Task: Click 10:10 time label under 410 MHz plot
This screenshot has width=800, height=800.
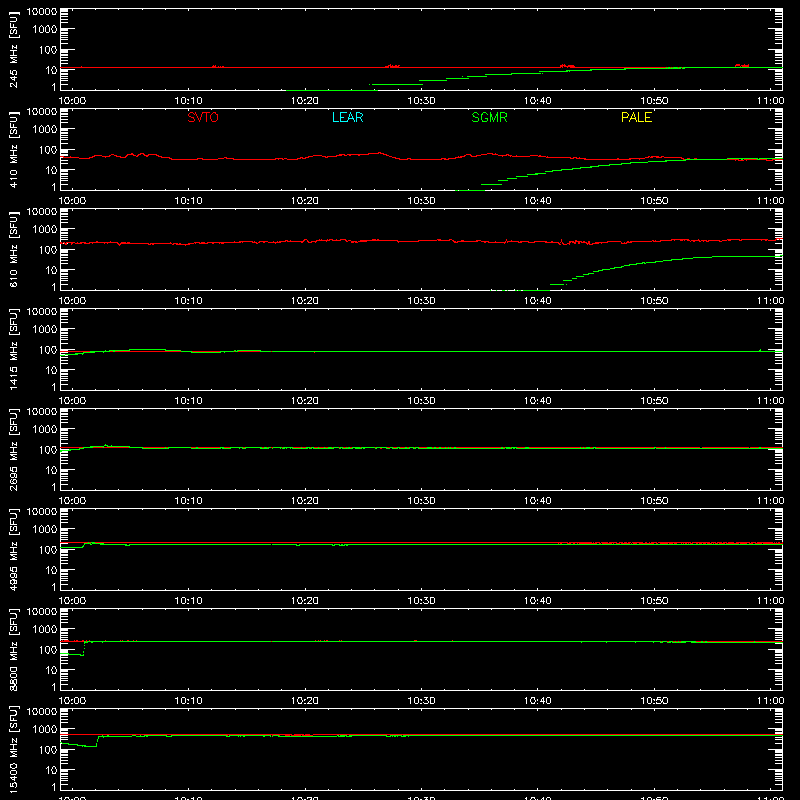Action: (188, 201)
